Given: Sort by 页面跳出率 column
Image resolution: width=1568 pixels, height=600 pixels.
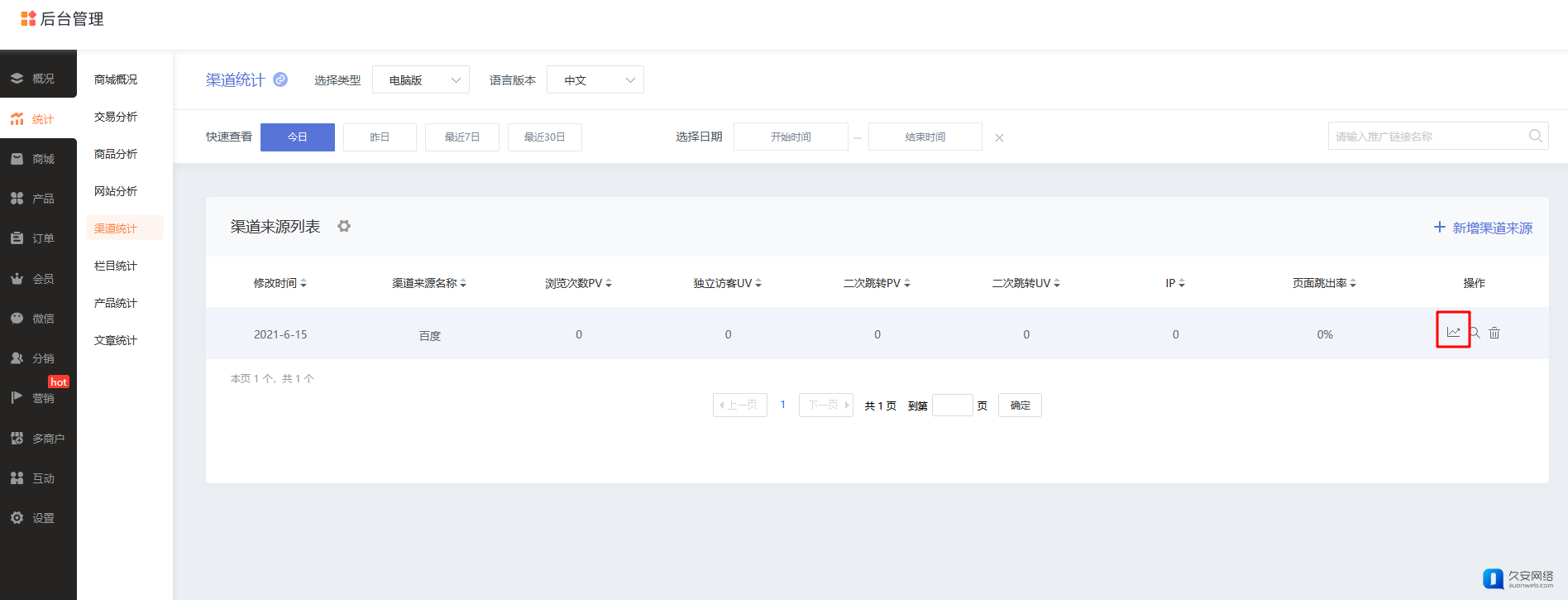Looking at the screenshot, I should [x=1324, y=283].
